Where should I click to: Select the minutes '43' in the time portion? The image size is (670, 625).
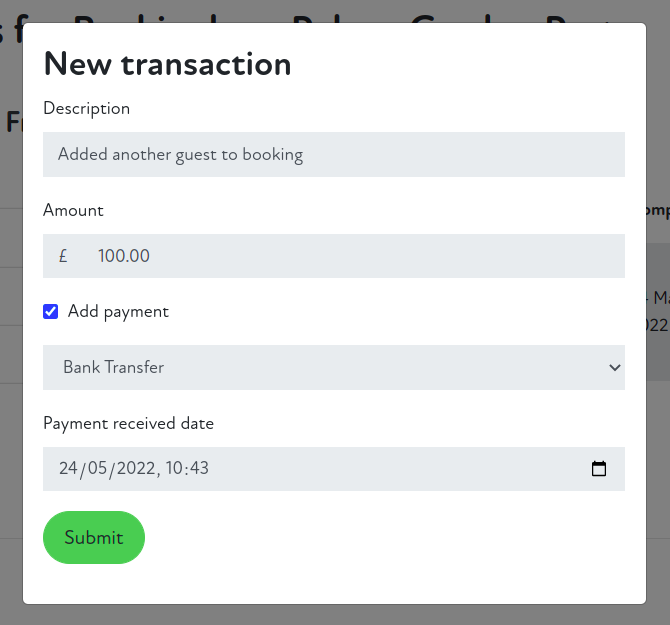tap(197, 469)
